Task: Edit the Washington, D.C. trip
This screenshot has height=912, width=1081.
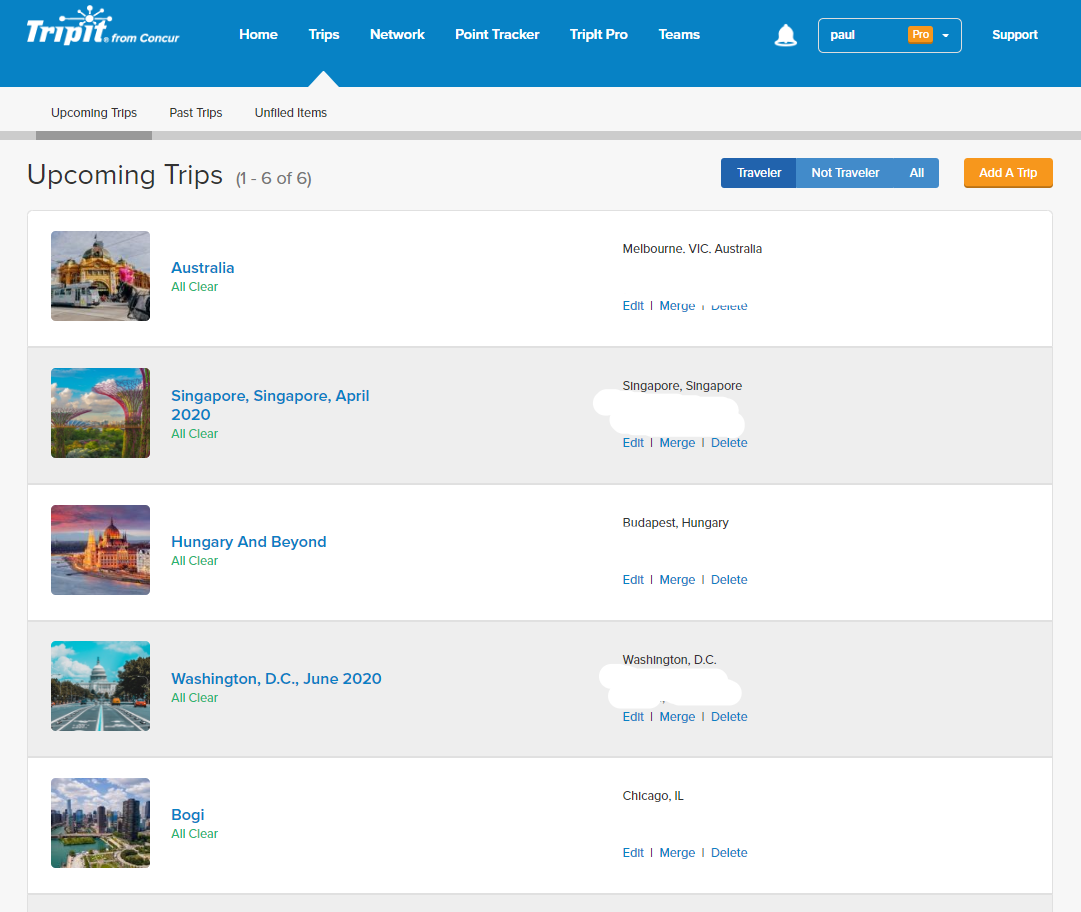Action: coord(633,716)
